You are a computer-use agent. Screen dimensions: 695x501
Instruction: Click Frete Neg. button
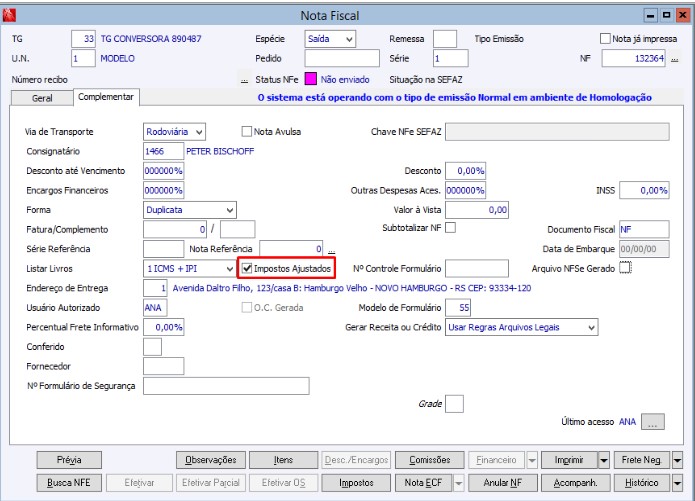642,460
